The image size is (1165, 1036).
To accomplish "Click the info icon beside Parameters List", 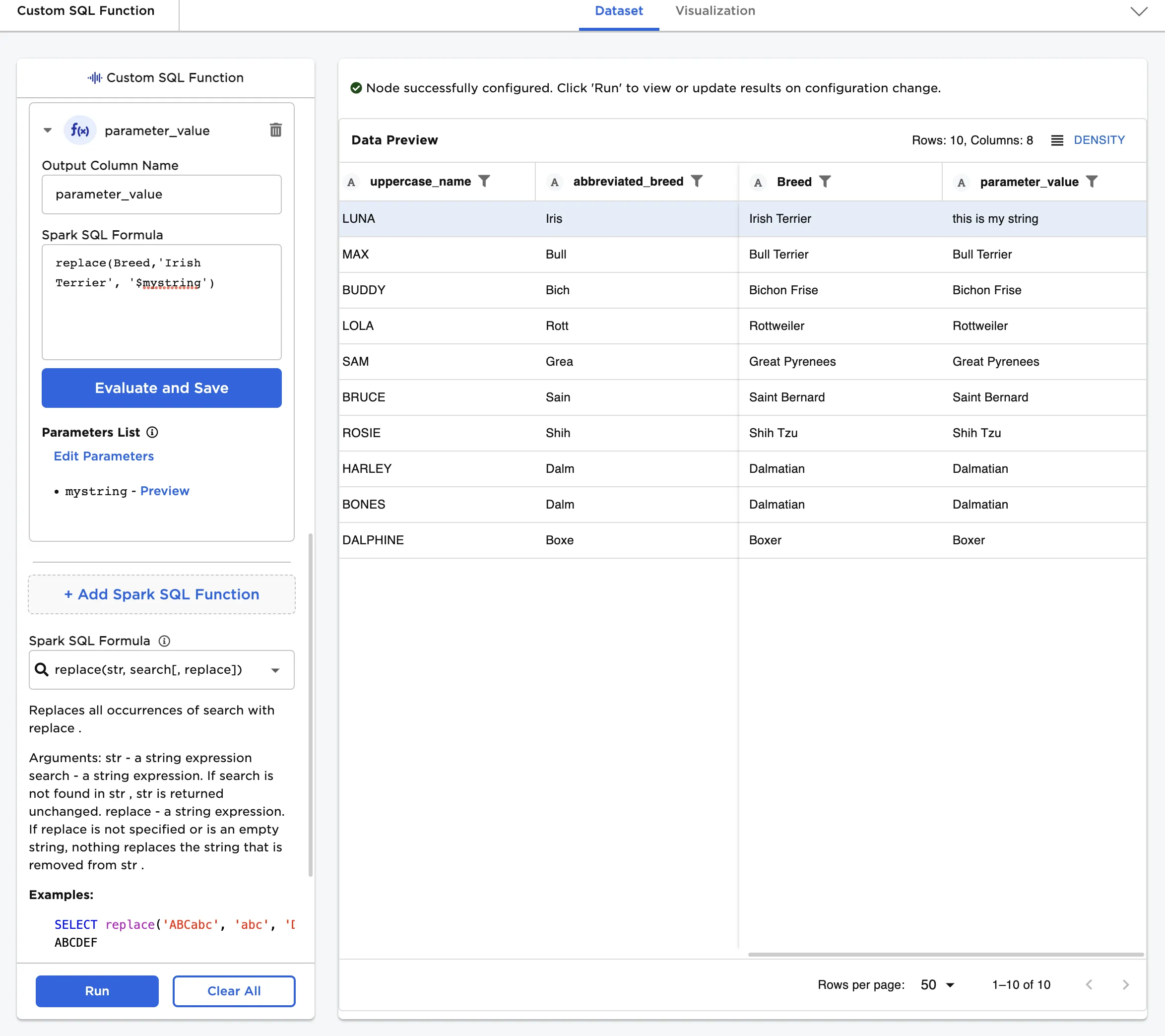I will pyautogui.click(x=152, y=432).
